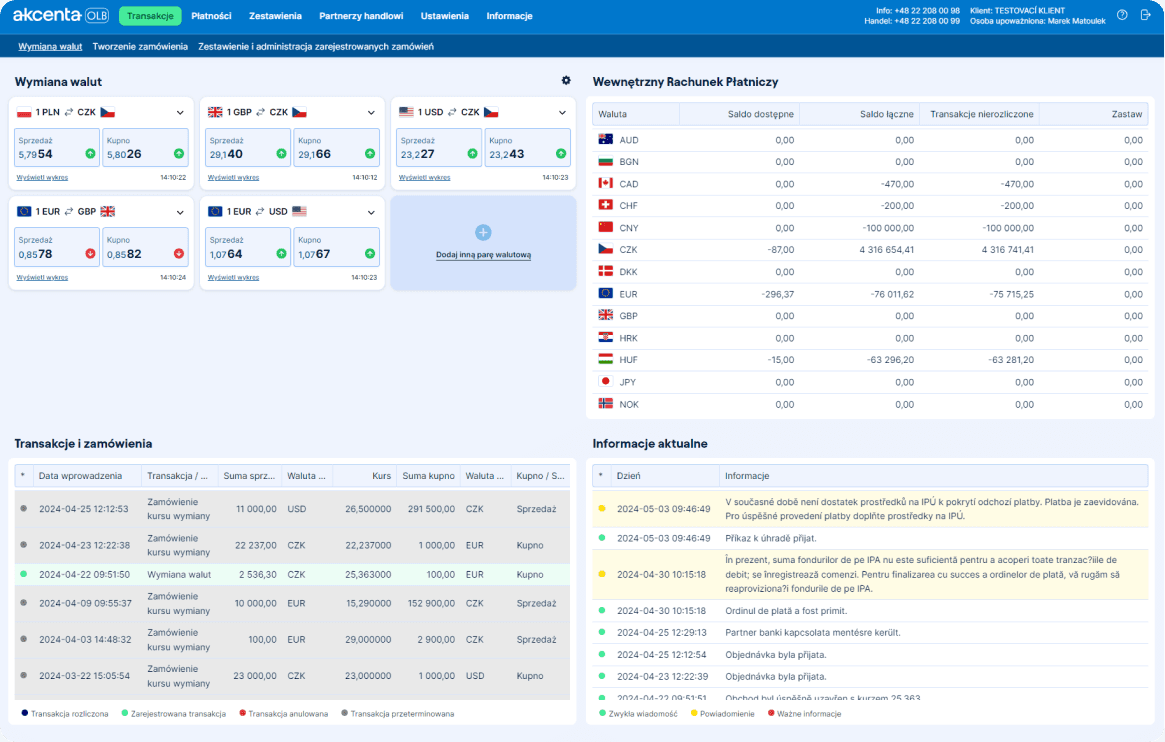Open the currency exchange settings gear

pos(566,81)
